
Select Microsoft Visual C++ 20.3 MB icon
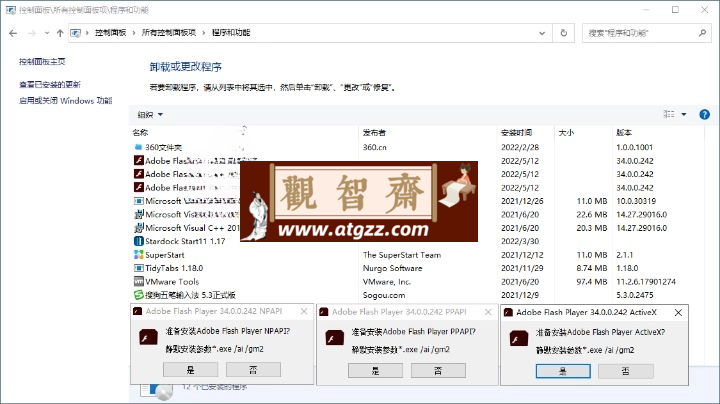139,228
